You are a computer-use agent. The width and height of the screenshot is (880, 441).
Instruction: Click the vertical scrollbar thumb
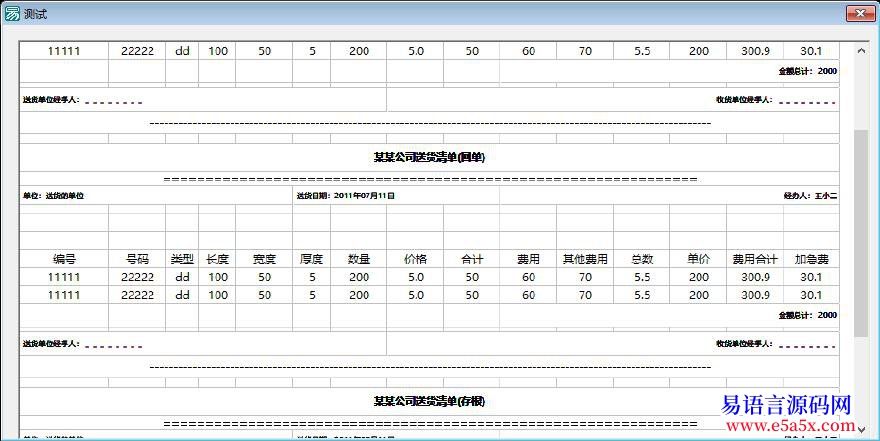tap(861, 233)
